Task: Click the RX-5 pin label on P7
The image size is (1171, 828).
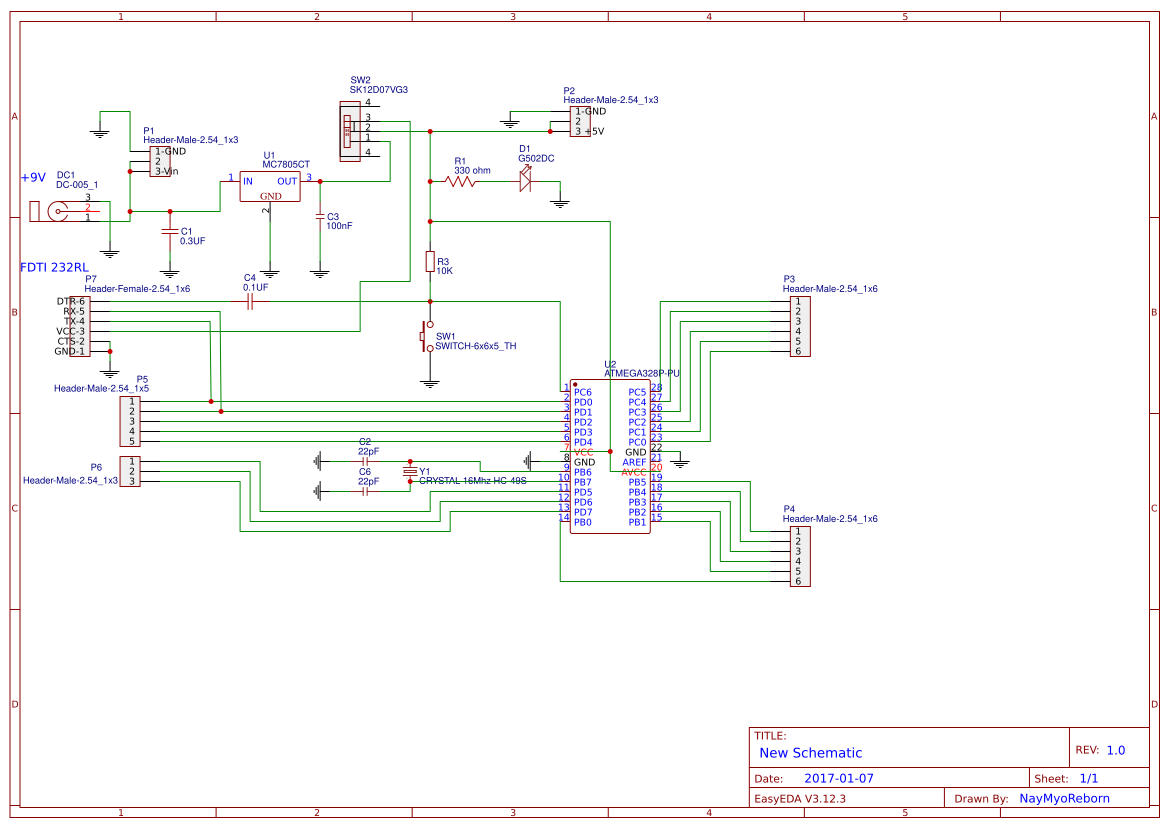Action: tap(74, 311)
